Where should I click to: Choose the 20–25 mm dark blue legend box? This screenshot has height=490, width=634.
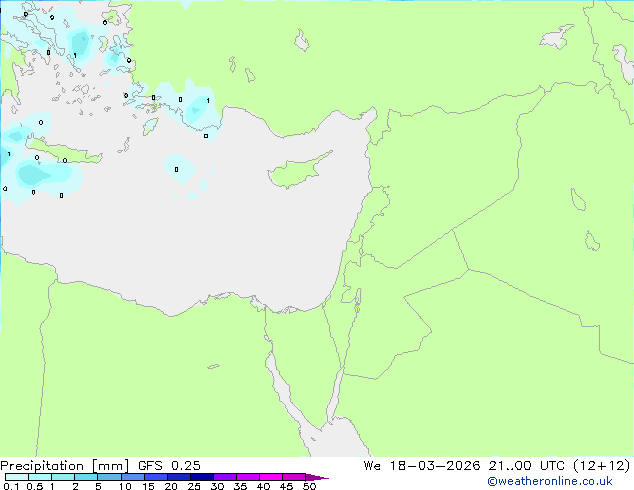[x=178, y=477]
